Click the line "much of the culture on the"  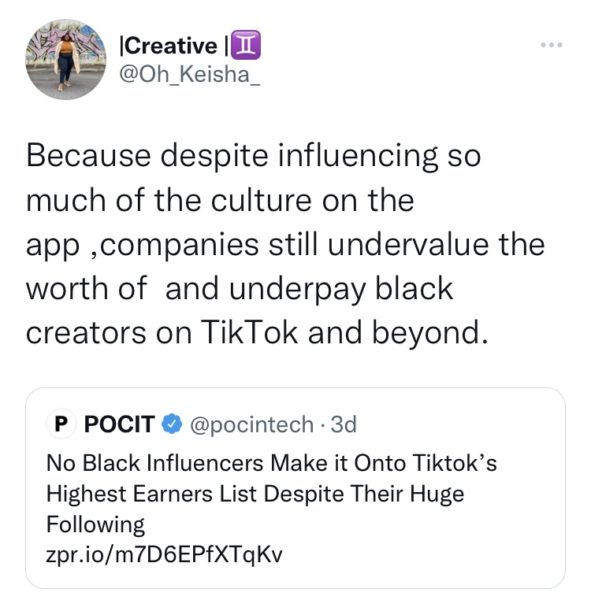(x=220, y=201)
